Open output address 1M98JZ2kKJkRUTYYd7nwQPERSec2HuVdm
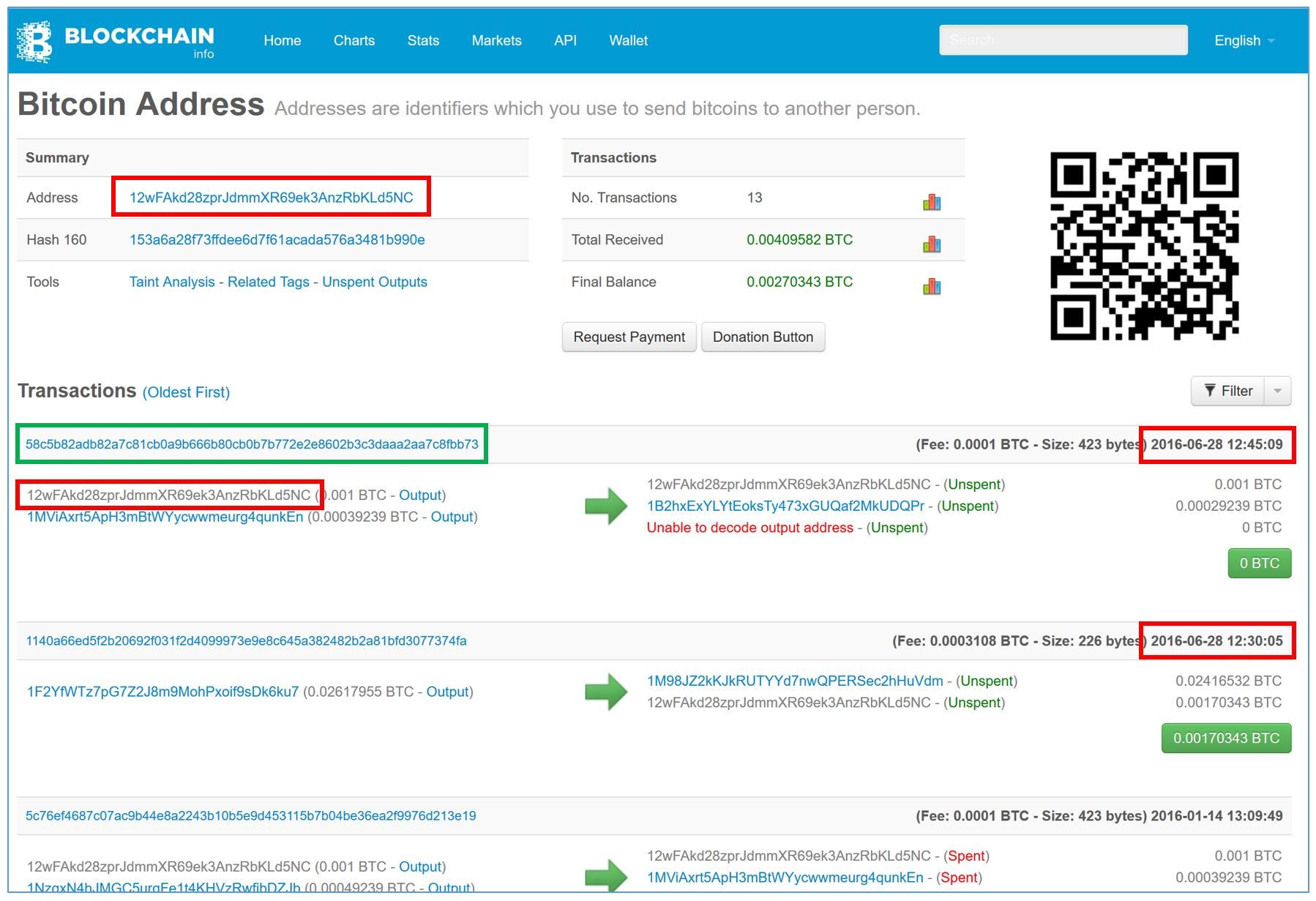The height and width of the screenshot is (901, 1316). (x=795, y=681)
